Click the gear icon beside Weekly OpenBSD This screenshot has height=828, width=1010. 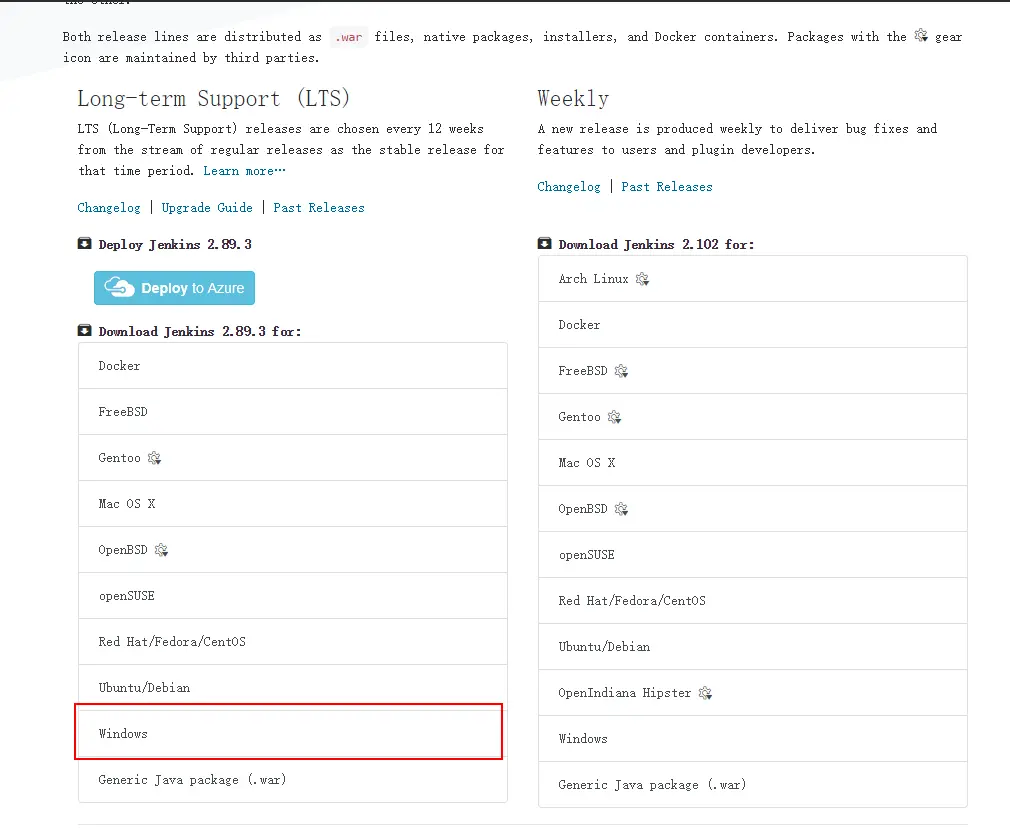[x=621, y=509]
